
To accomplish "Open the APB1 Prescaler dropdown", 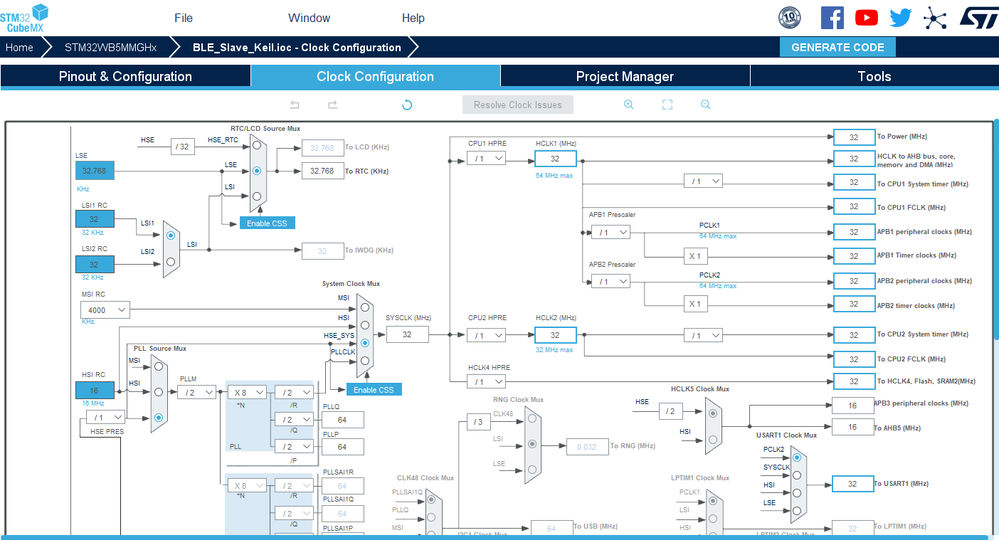I will (x=611, y=232).
